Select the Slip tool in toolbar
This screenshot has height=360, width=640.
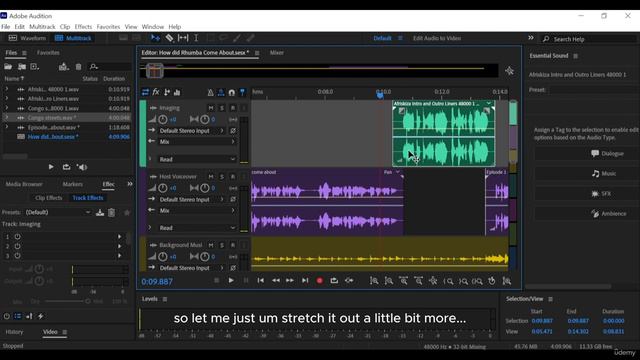(183, 38)
